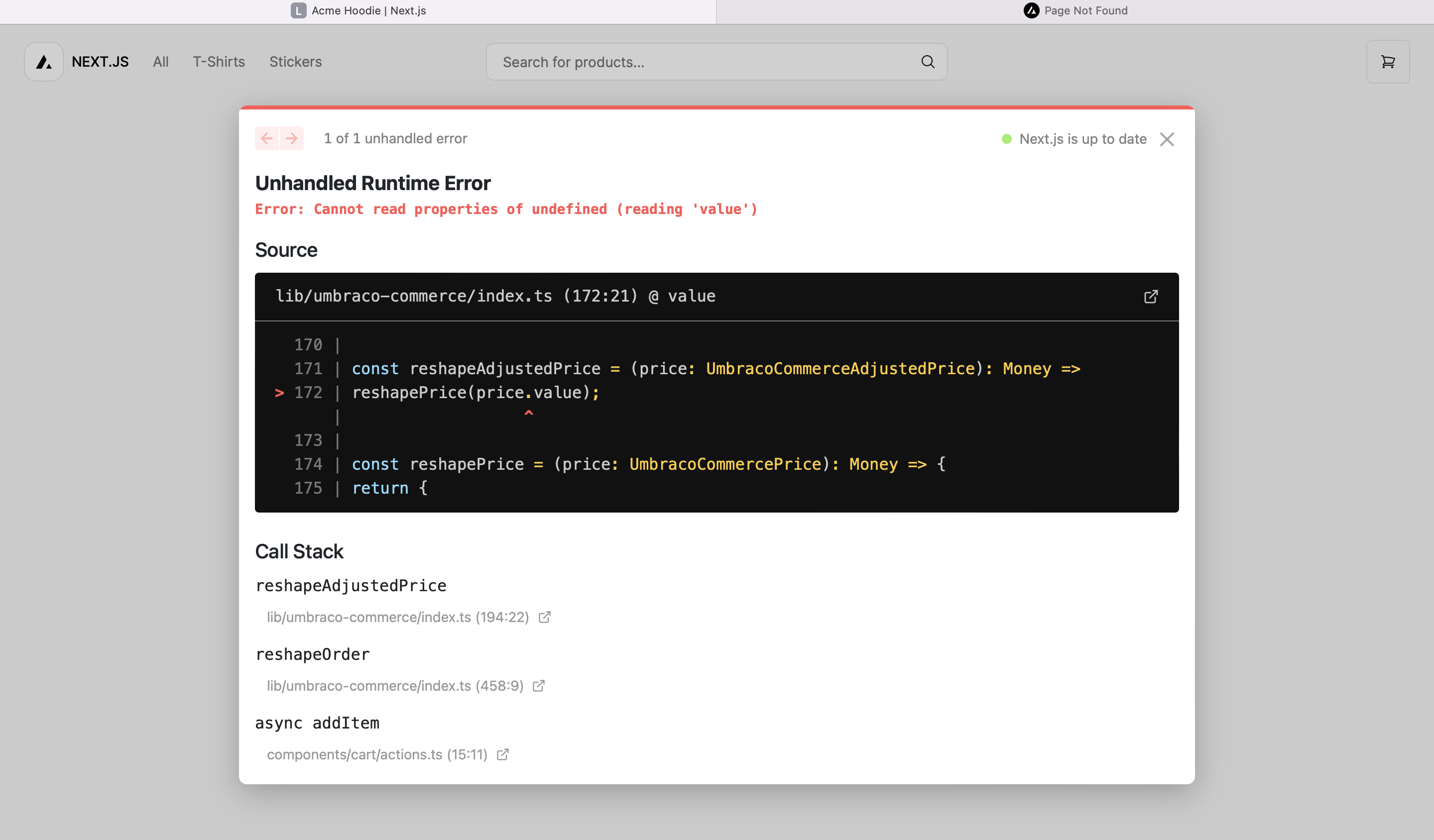Select the 'Cannot read properties of undefined' error message
The width and height of the screenshot is (1434, 840).
[x=506, y=210]
